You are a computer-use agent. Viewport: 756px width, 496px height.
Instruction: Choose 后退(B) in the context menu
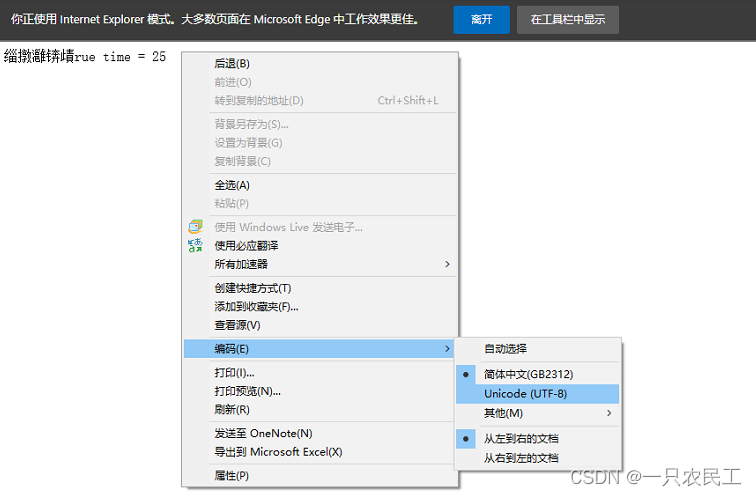tap(320, 64)
